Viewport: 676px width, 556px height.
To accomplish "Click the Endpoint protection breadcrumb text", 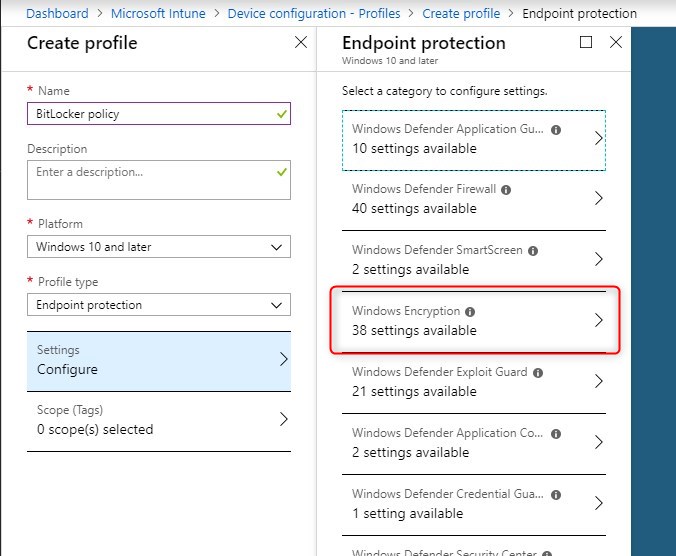I will (x=579, y=13).
